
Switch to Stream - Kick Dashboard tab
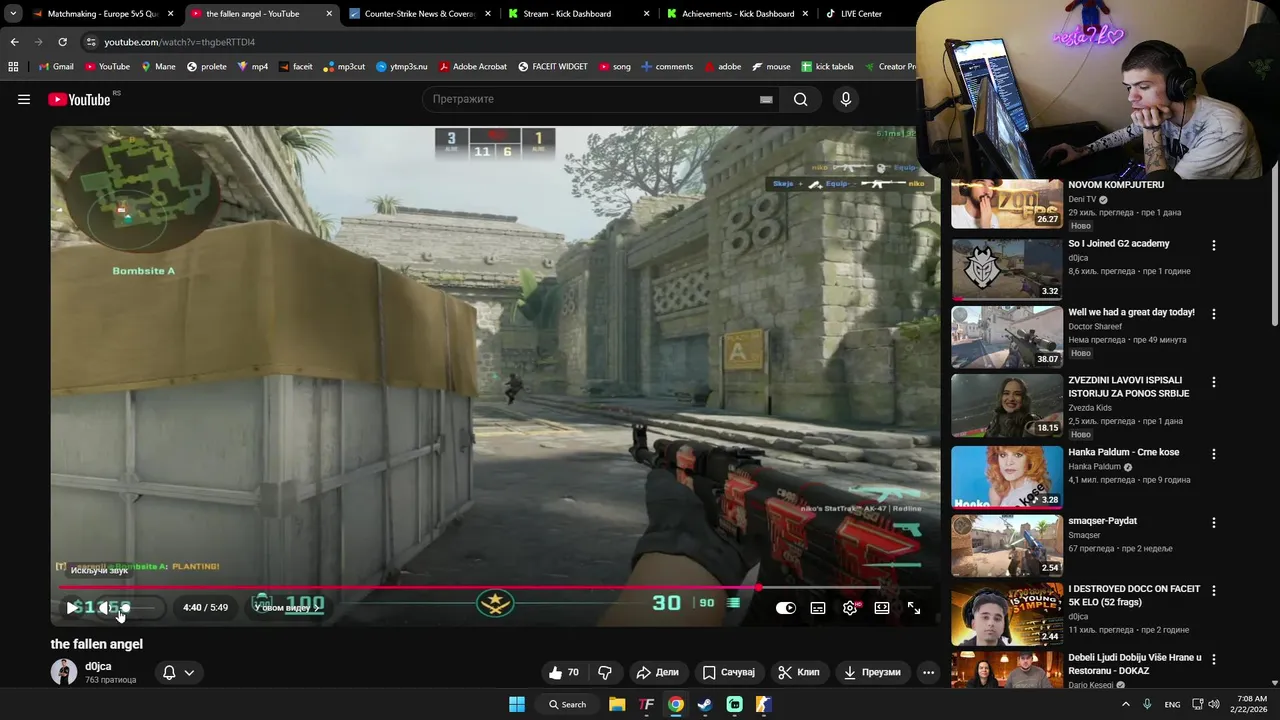click(x=579, y=14)
